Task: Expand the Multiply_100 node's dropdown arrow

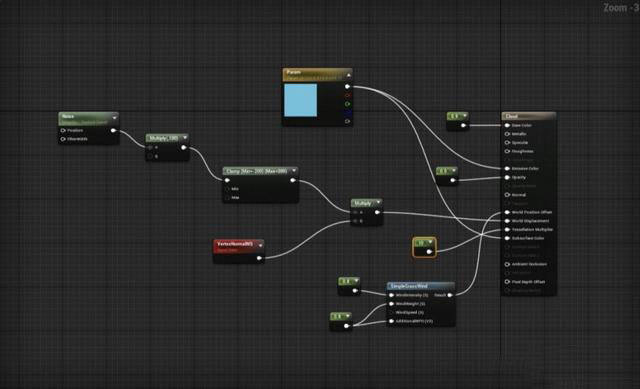Action: tap(185, 138)
